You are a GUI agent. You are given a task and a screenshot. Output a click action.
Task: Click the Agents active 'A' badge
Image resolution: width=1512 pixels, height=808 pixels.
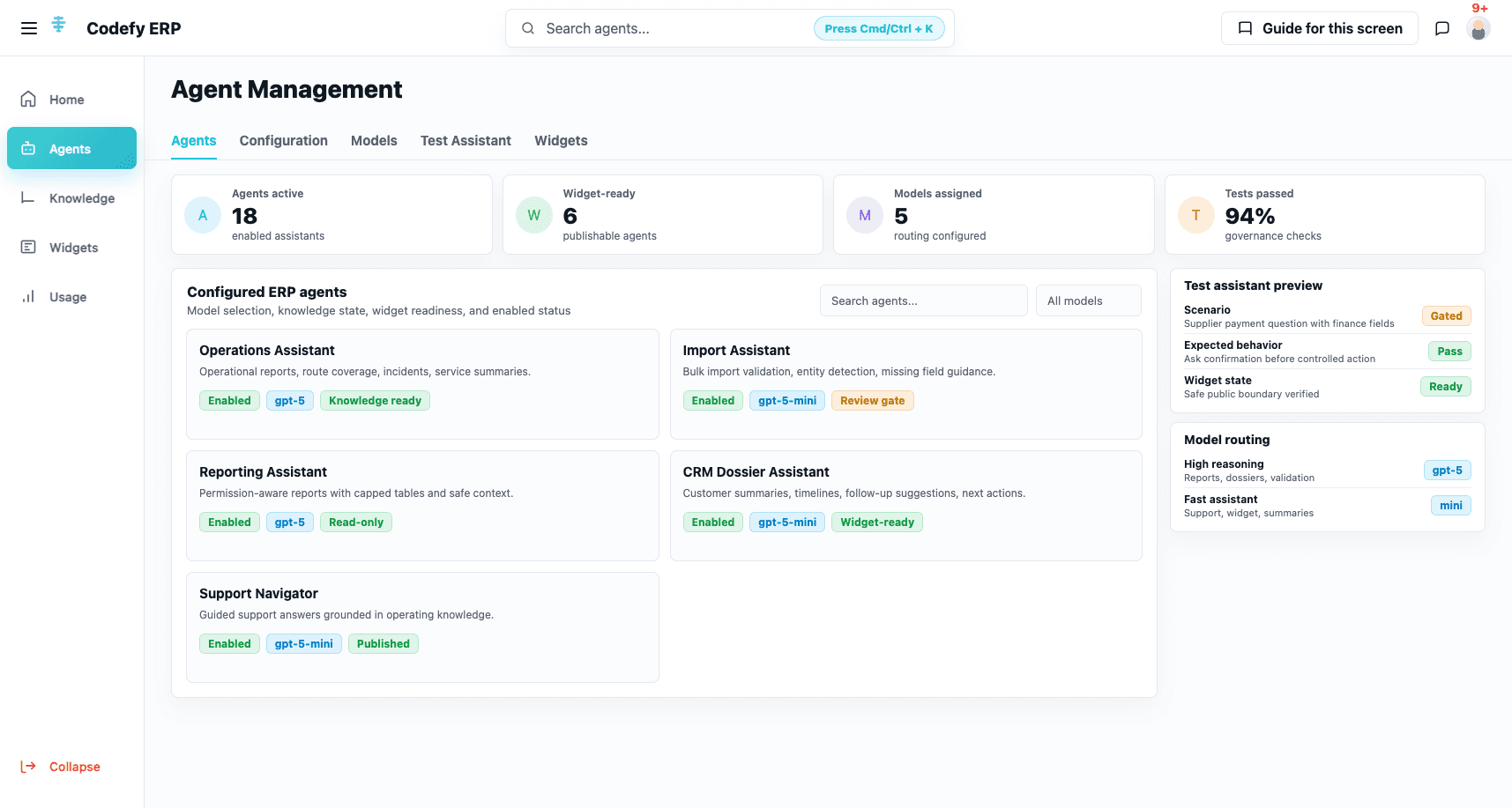(203, 215)
